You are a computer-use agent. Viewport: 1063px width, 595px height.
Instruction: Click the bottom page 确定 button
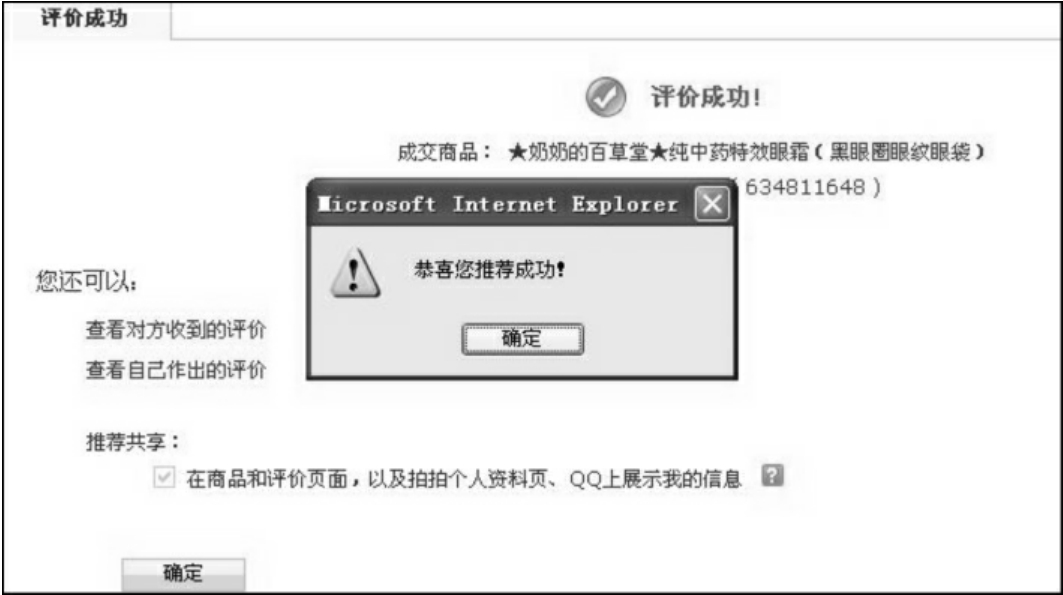(x=183, y=573)
